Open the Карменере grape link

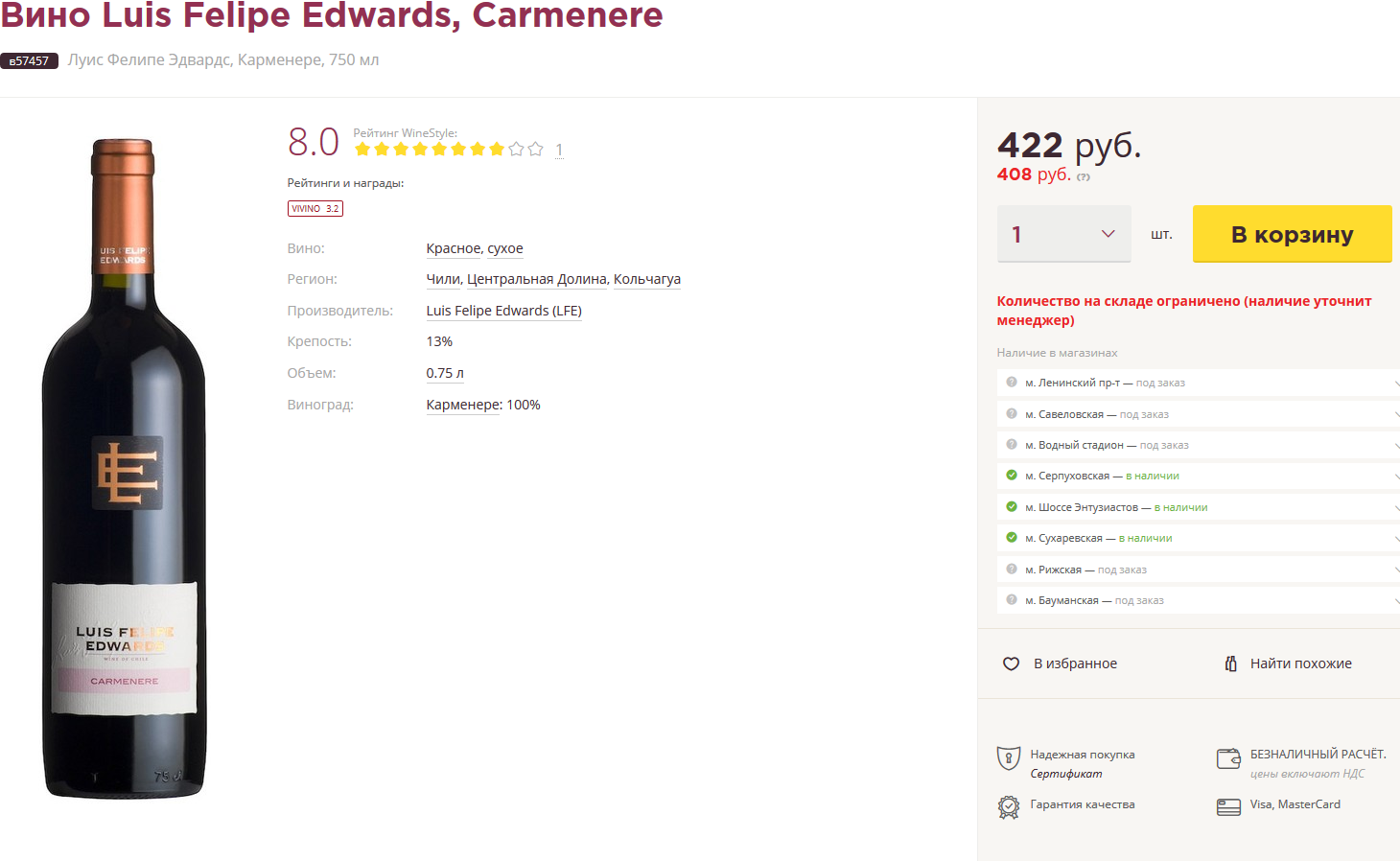464,405
